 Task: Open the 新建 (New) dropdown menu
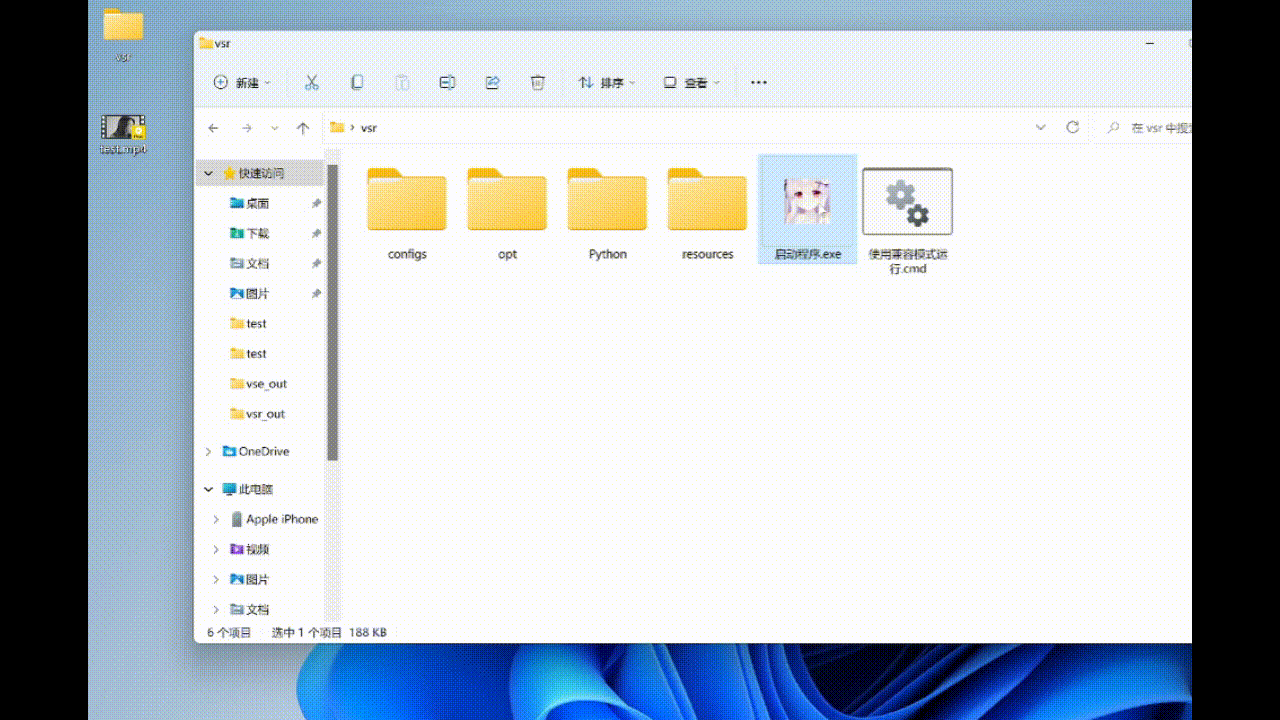coord(240,83)
